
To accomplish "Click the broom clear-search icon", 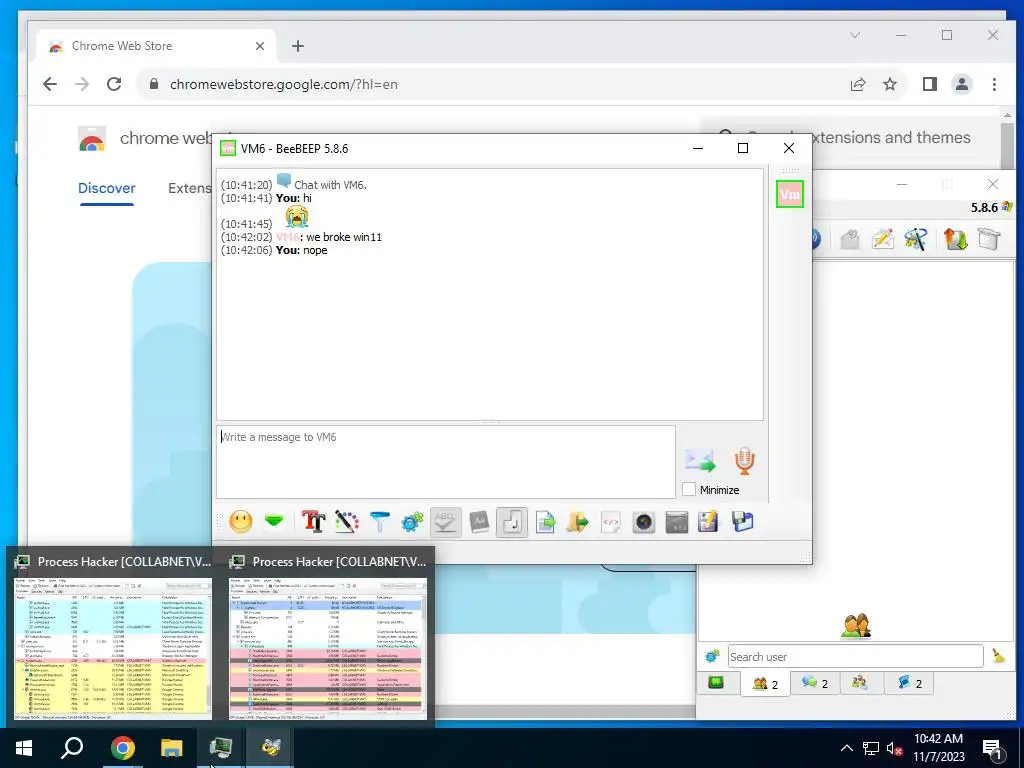I will [x=999, y=656].
